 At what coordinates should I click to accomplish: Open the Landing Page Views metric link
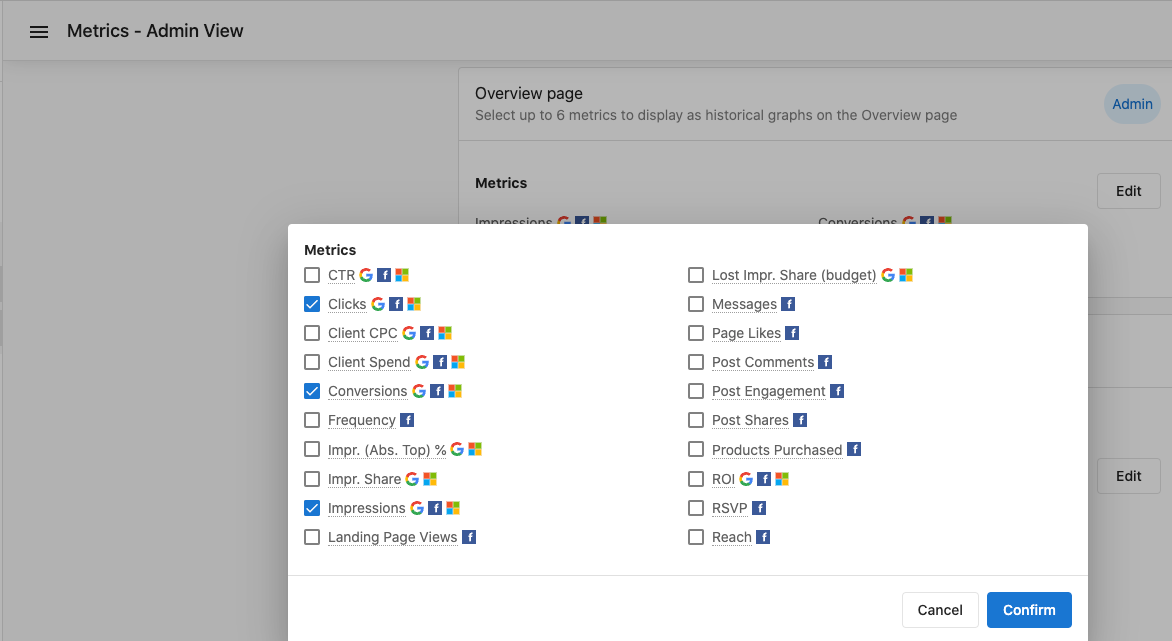point(390,537)
